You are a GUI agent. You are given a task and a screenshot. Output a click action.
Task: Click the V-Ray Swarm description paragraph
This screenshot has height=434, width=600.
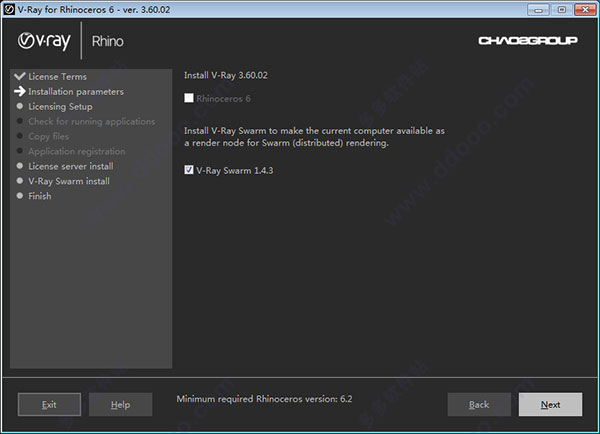point(314,137)
